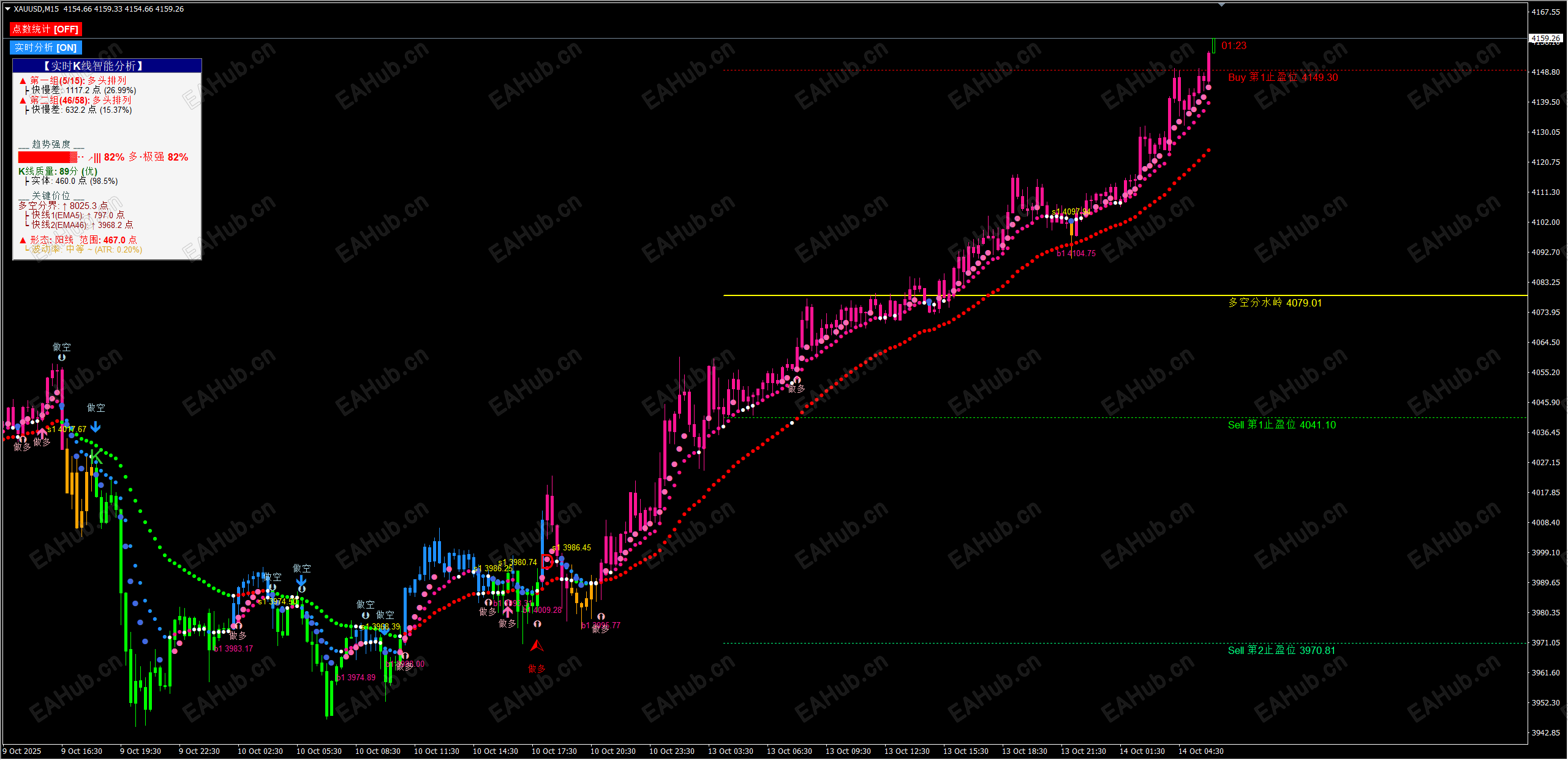Viewport: 1568px width, 760px height.
Task: Click the Sell 第2止盈位 3970.81 label
Action: (x=1281, y=650)
